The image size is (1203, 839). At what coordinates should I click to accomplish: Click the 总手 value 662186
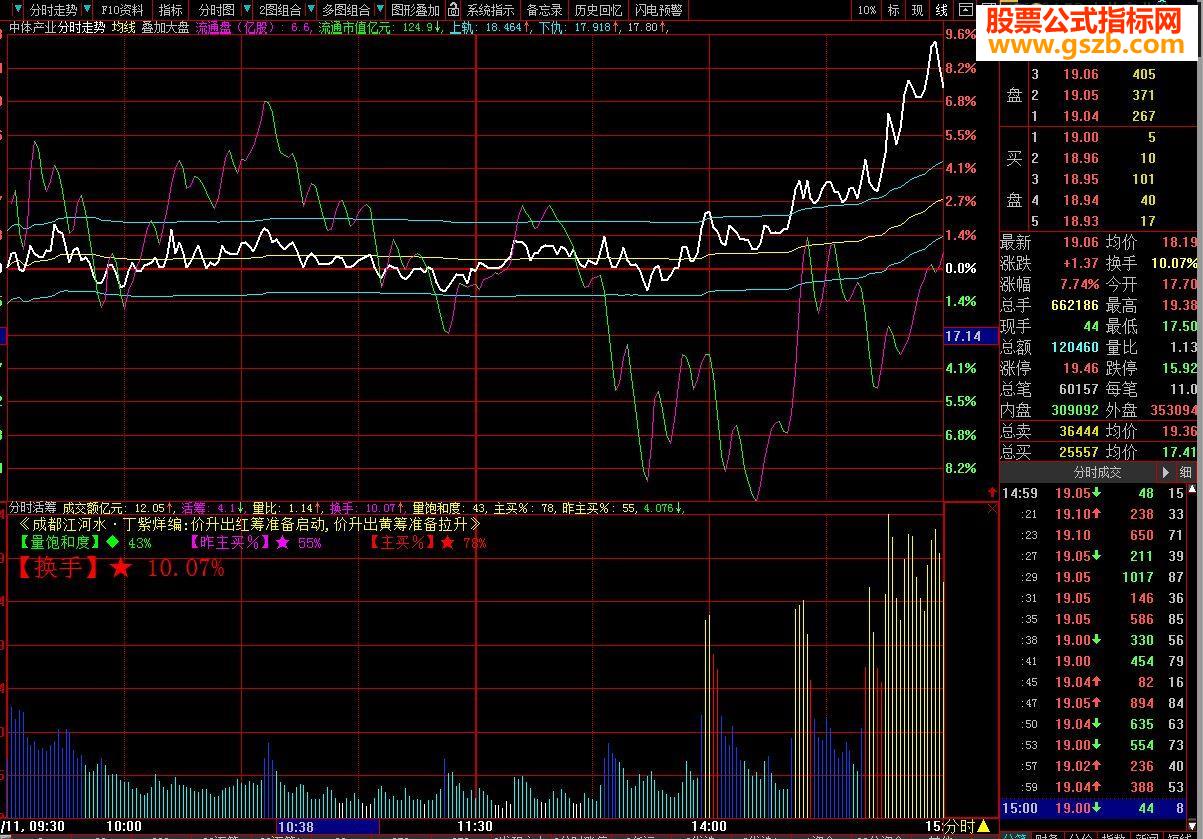pyautogui.click(x=1073, y=305)
